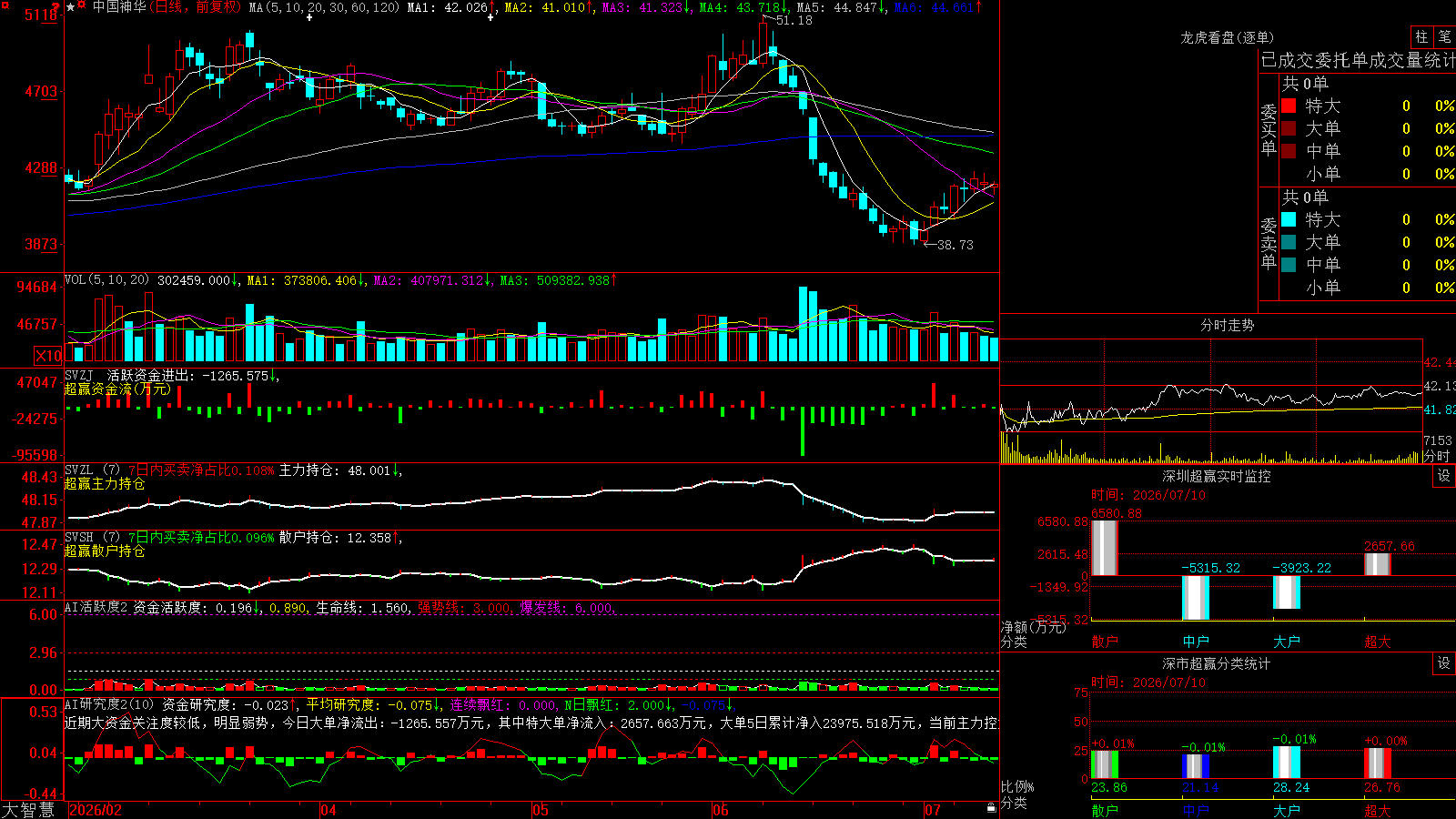Image resolution: width=1456 pixels, height=819 pixels.
Task: Click the lock icon at timeline end
Action: tap(992, 808)
